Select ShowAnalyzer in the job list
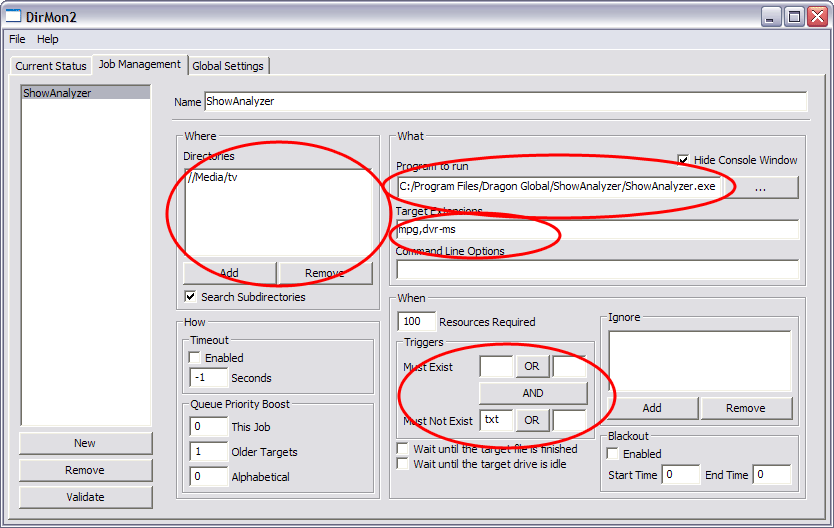The height and width of the screenshot is (528, 834). pos(86,93)
